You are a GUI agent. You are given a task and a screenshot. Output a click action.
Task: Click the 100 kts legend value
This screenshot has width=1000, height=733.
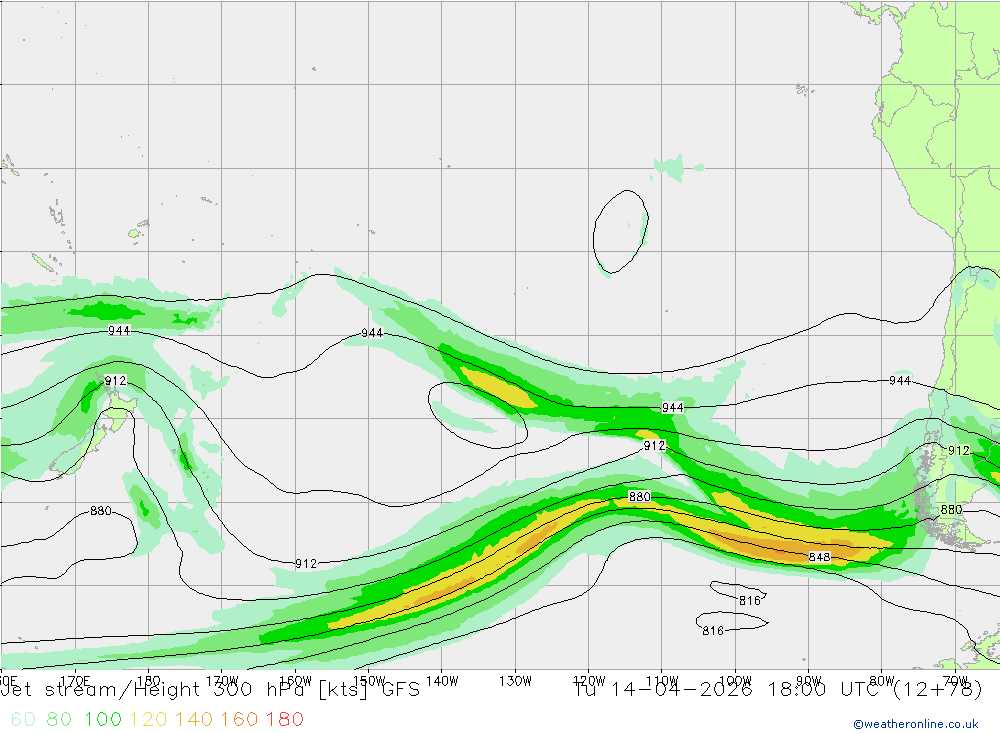point(103,720)
